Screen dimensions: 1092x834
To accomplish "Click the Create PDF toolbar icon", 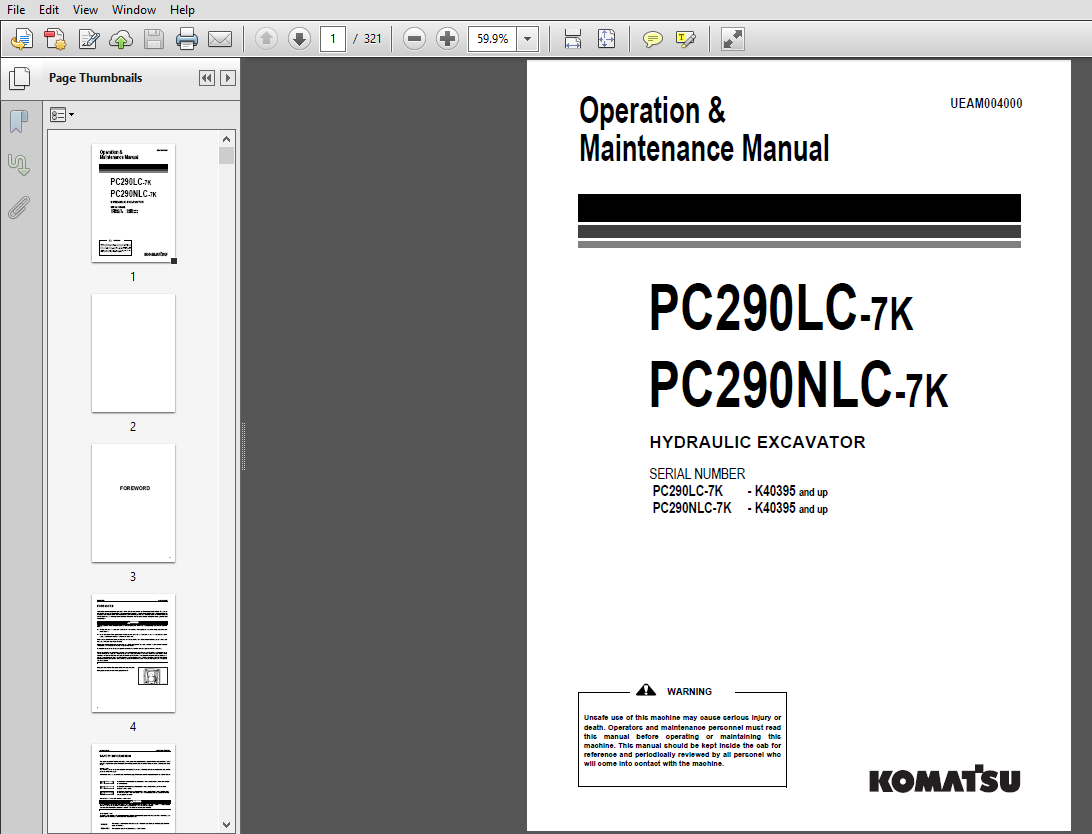I will pyautogui.click(x=55, y=39).
